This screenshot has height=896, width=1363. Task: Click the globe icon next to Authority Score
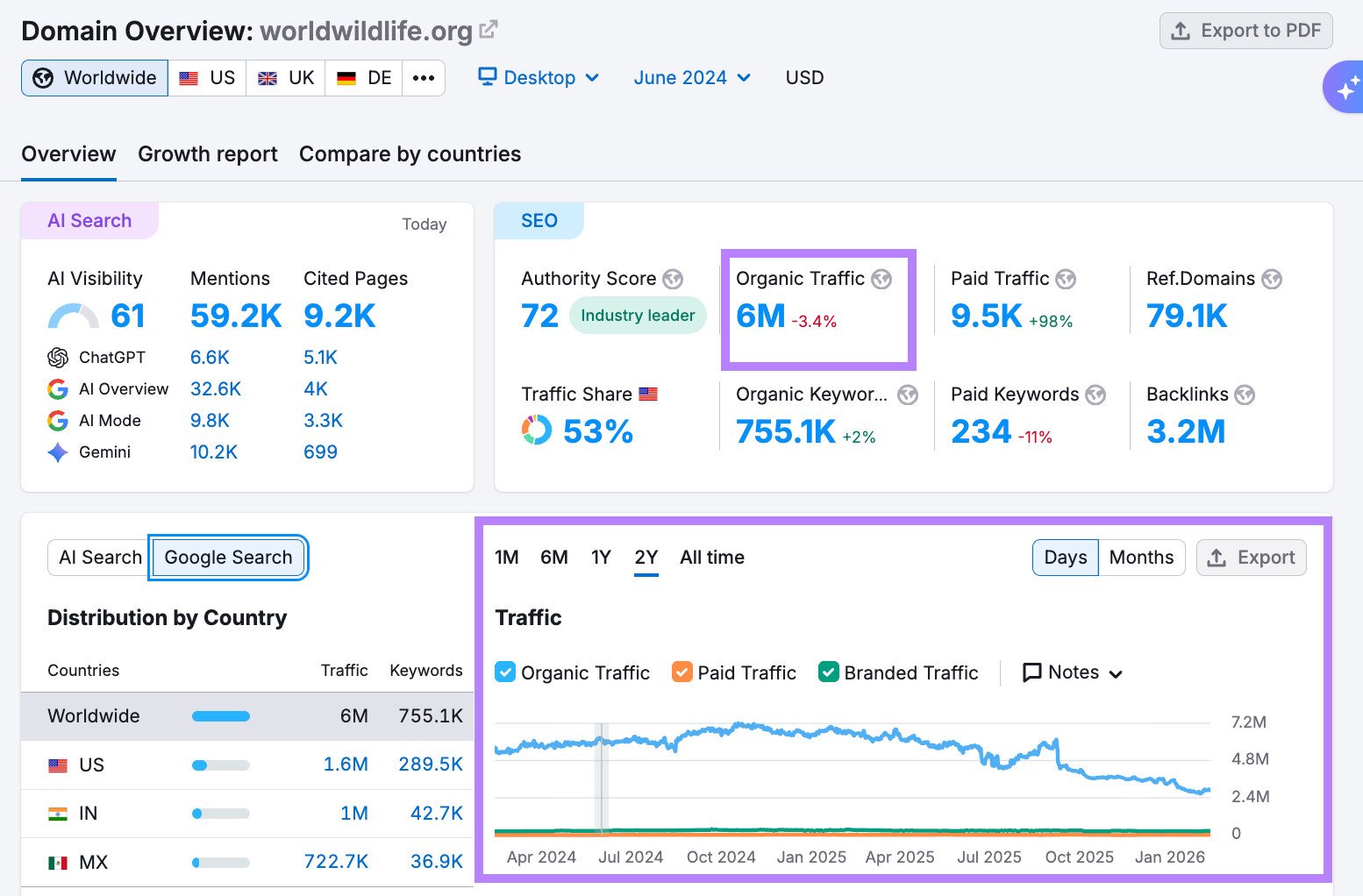point(673,279)
